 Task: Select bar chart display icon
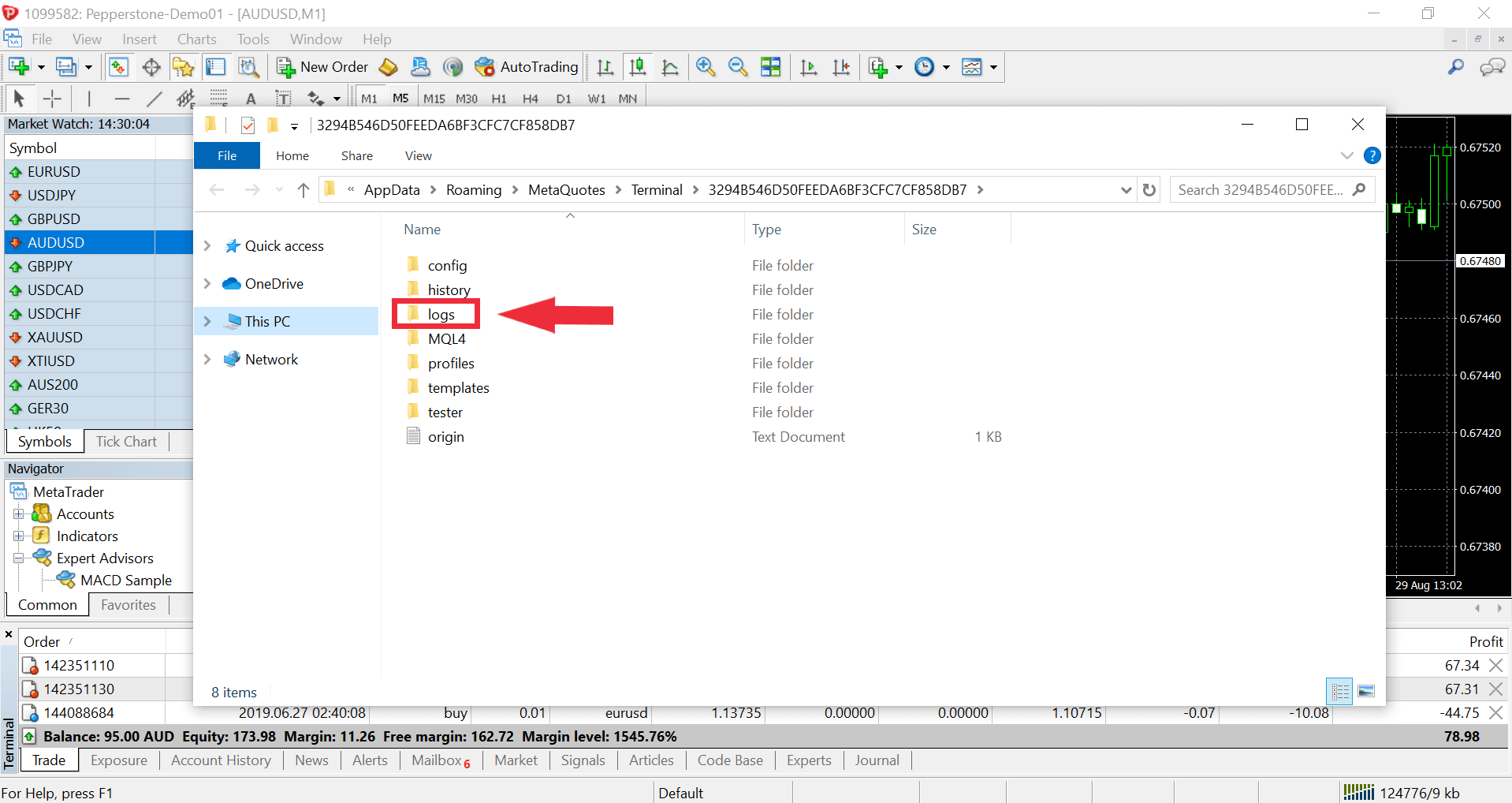coord(605,67)
